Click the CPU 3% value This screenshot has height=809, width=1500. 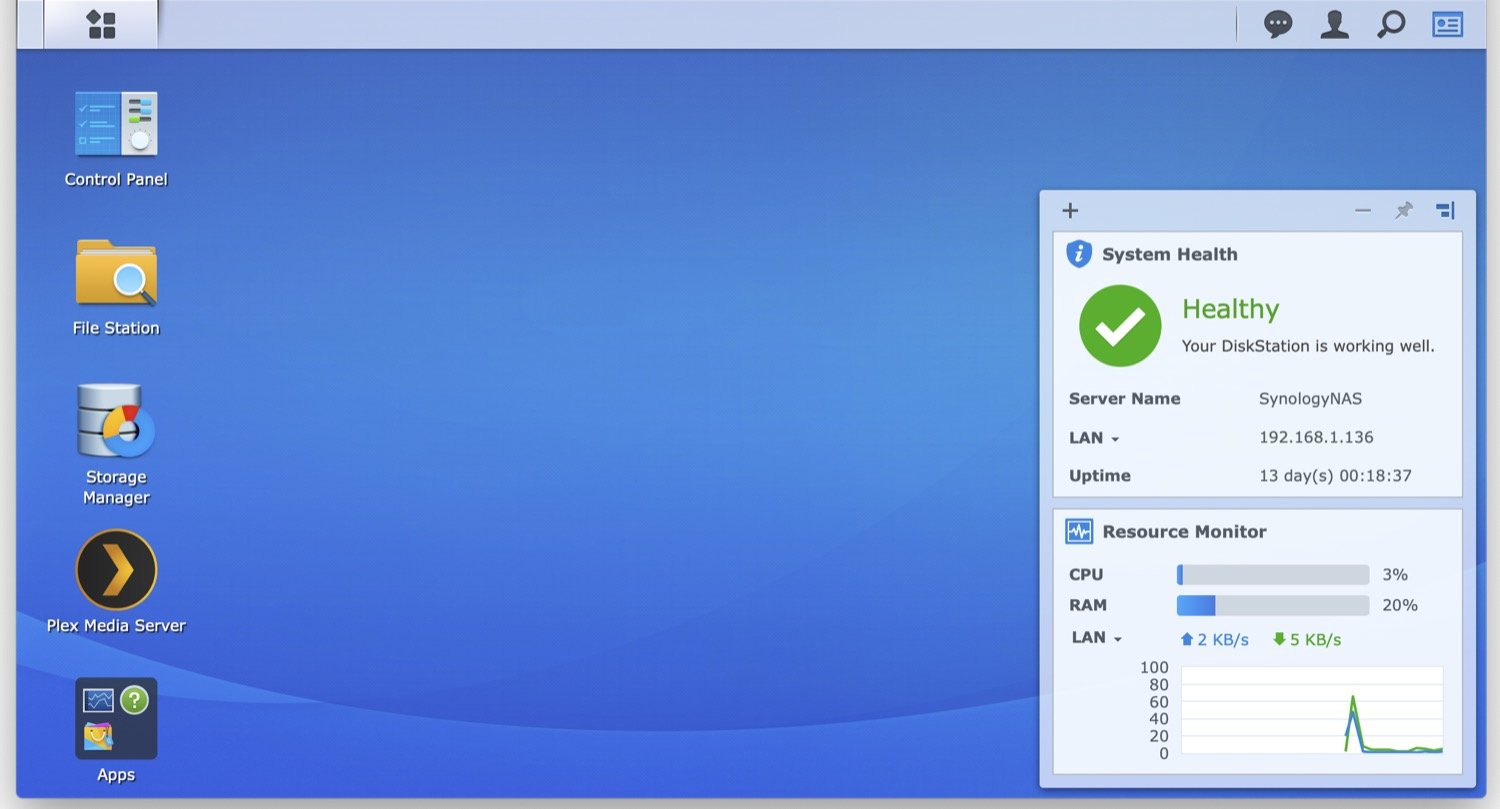1395,574
